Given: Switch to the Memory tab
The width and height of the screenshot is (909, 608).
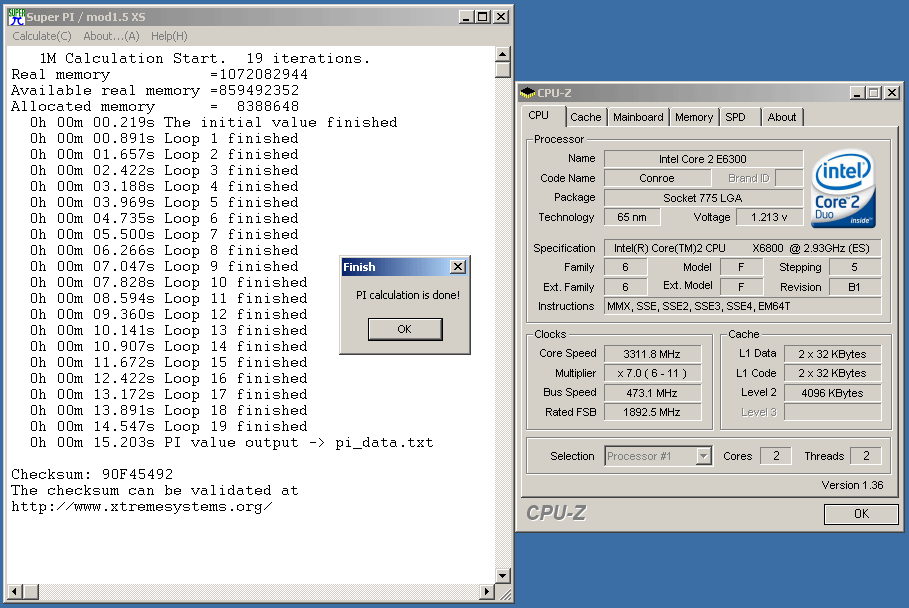Looking at the screenshot, I should [694, 117].
